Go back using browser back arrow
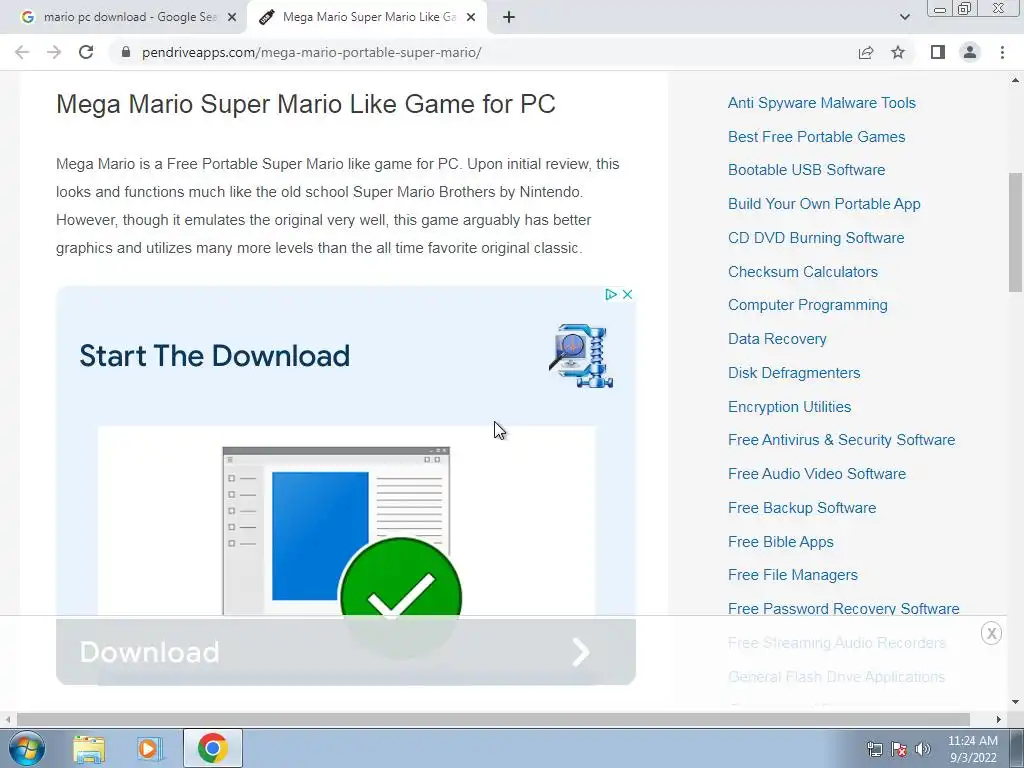This screenshot has width=1024, height=768. pos(22,52)
